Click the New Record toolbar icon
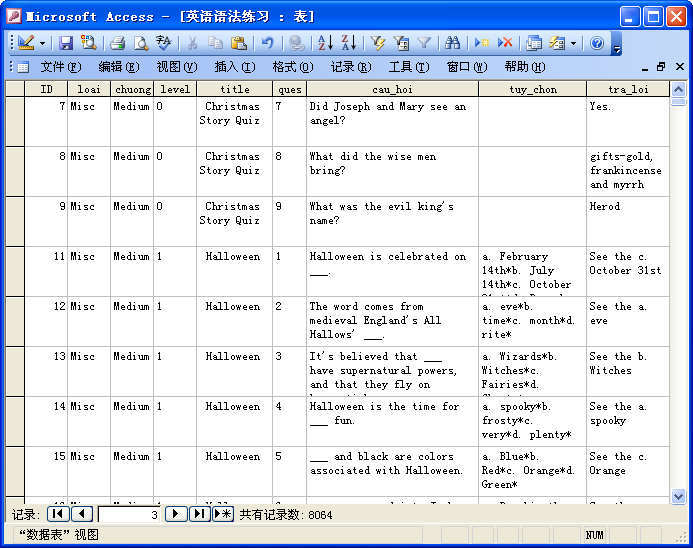This screenshot has width=693, height=548. 481,43
